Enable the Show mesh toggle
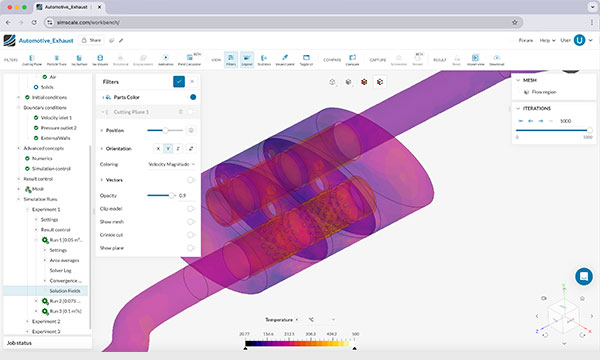The height and width of the screenshot is (360, 600). click(191, 222)
